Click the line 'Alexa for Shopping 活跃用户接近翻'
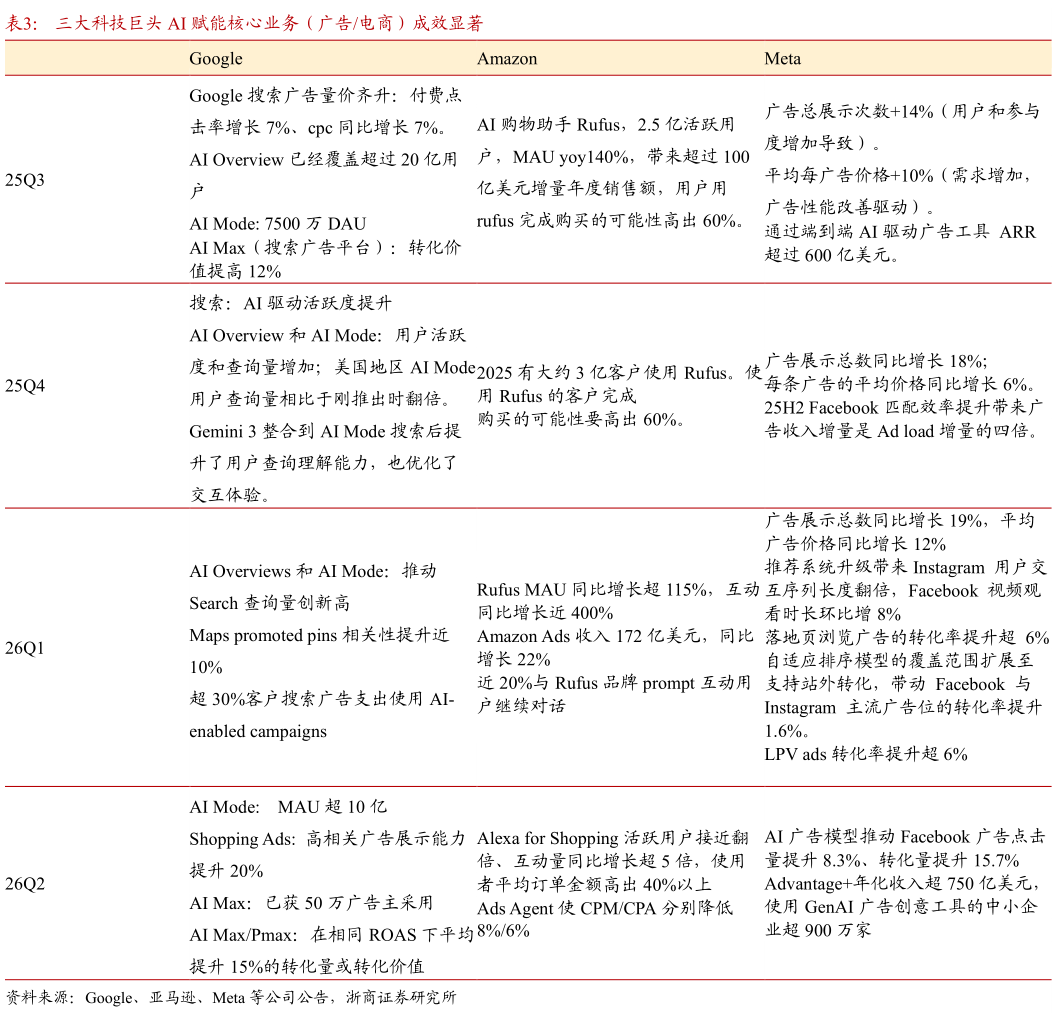1057x1020 pixels. (x=613, y=838)
